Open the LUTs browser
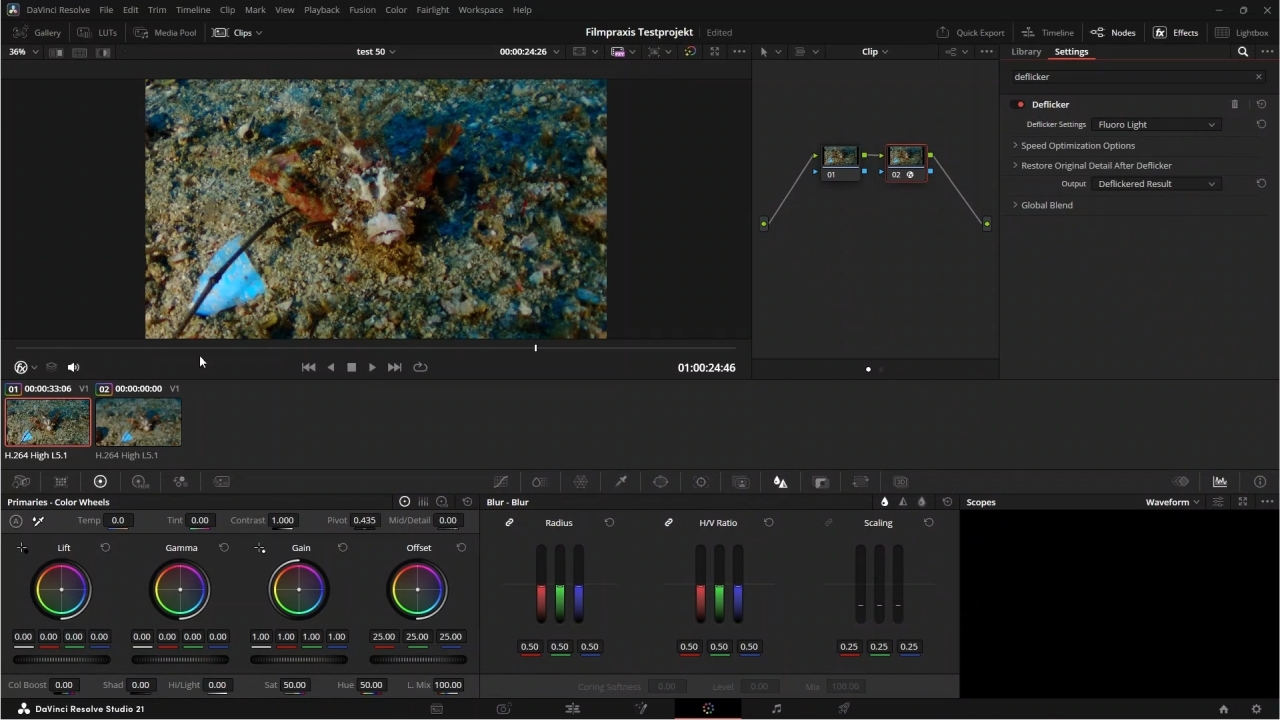 98,32
